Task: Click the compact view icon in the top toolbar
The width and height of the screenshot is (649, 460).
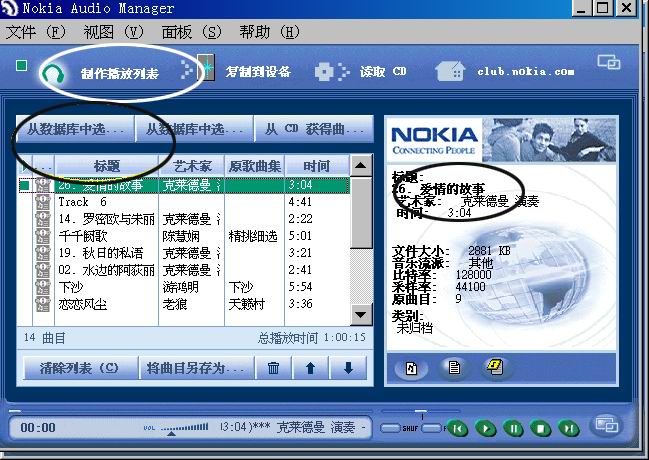Action: pyautogui.click(x=608, y=63)
